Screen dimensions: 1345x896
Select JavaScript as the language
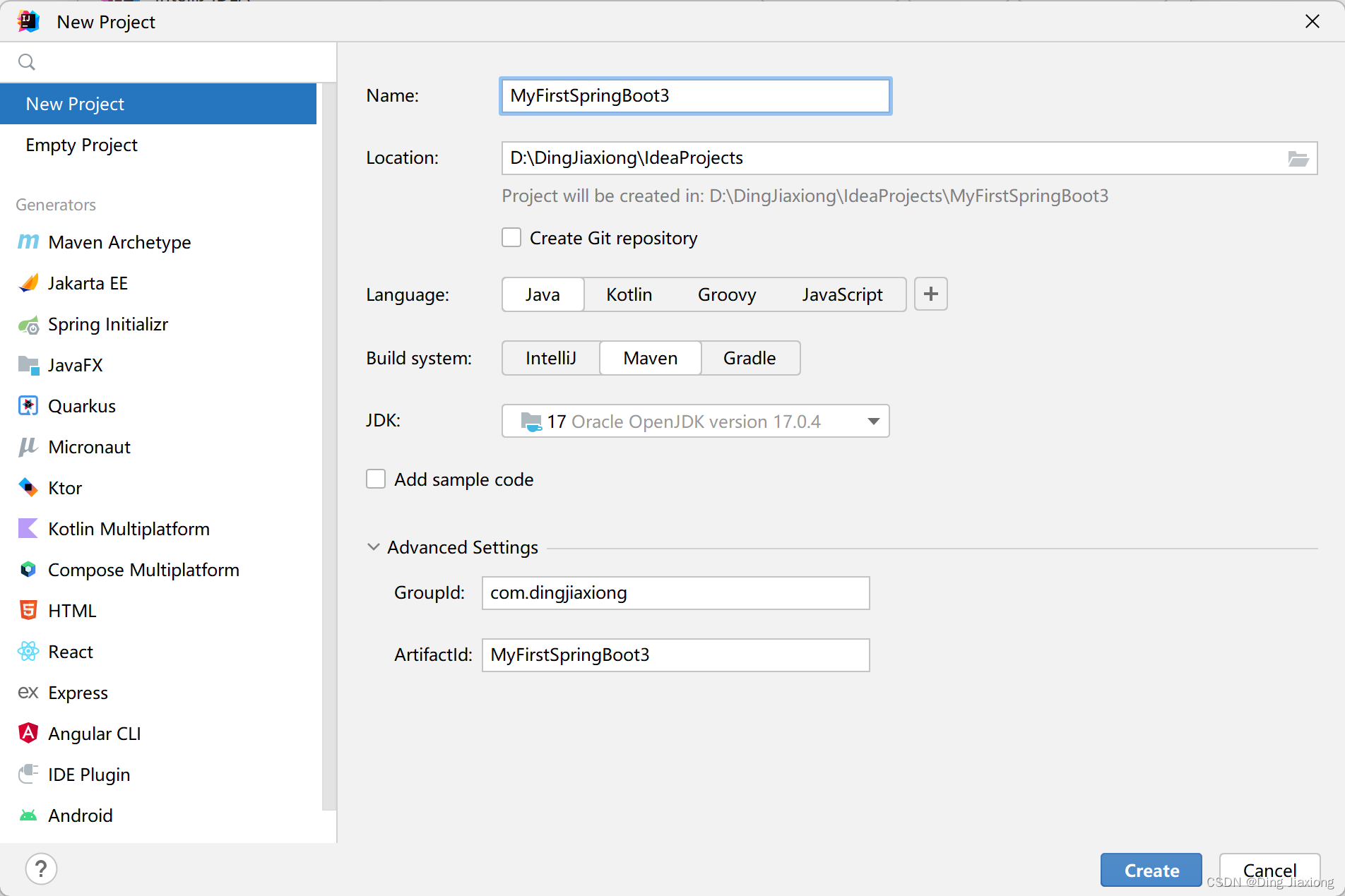(x=842, y=294)
